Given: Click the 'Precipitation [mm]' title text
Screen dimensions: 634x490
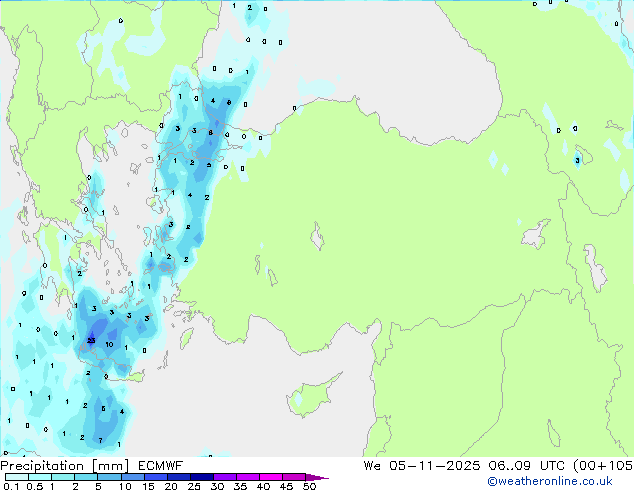Looking at the screenshot, I should click(65, 466).
